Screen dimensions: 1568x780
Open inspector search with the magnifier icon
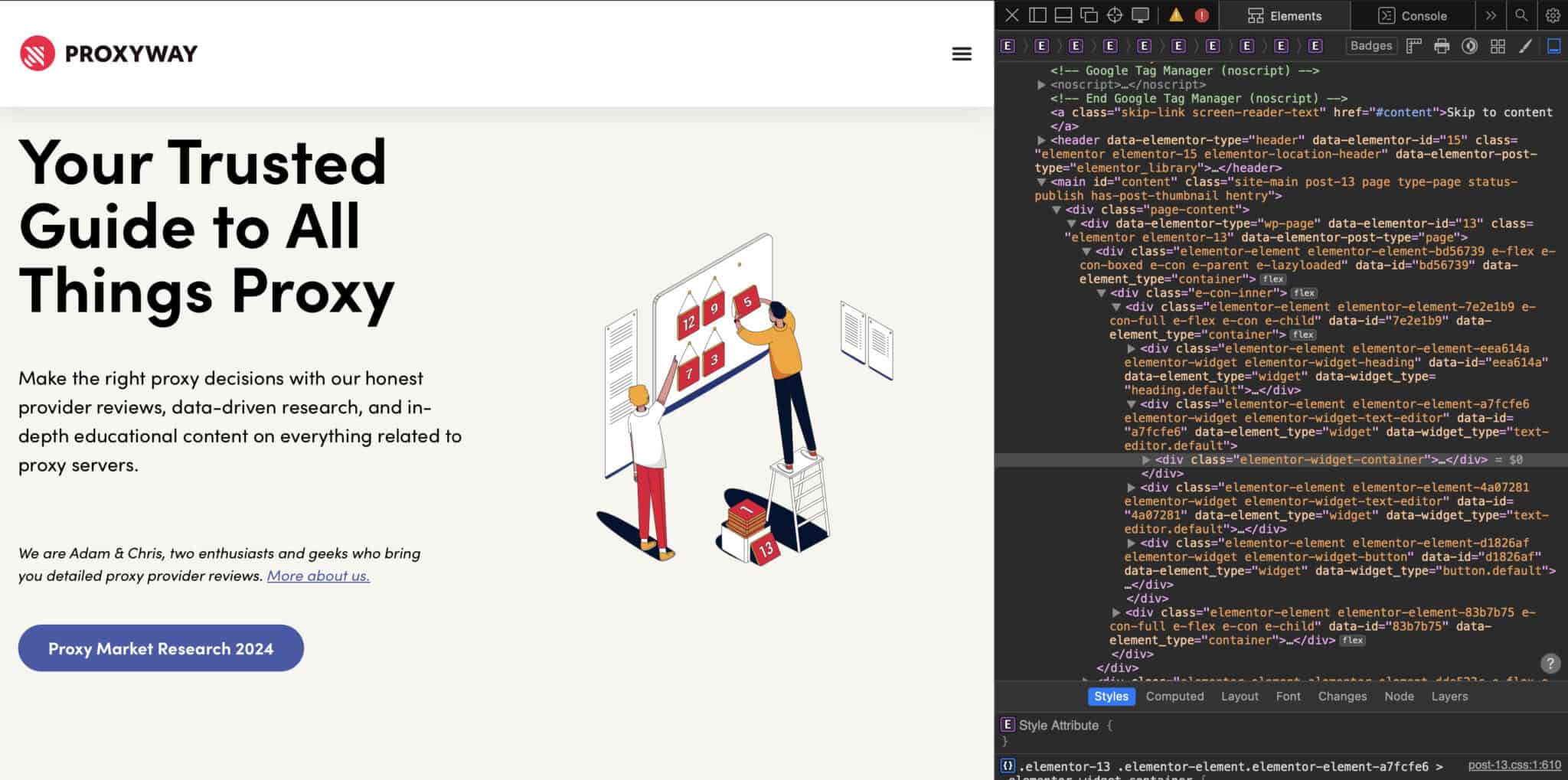[1520, 15]
